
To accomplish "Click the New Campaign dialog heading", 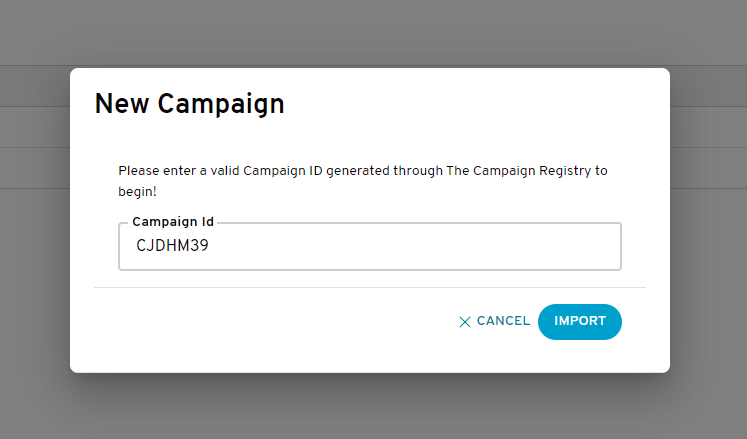I will 189,103.
